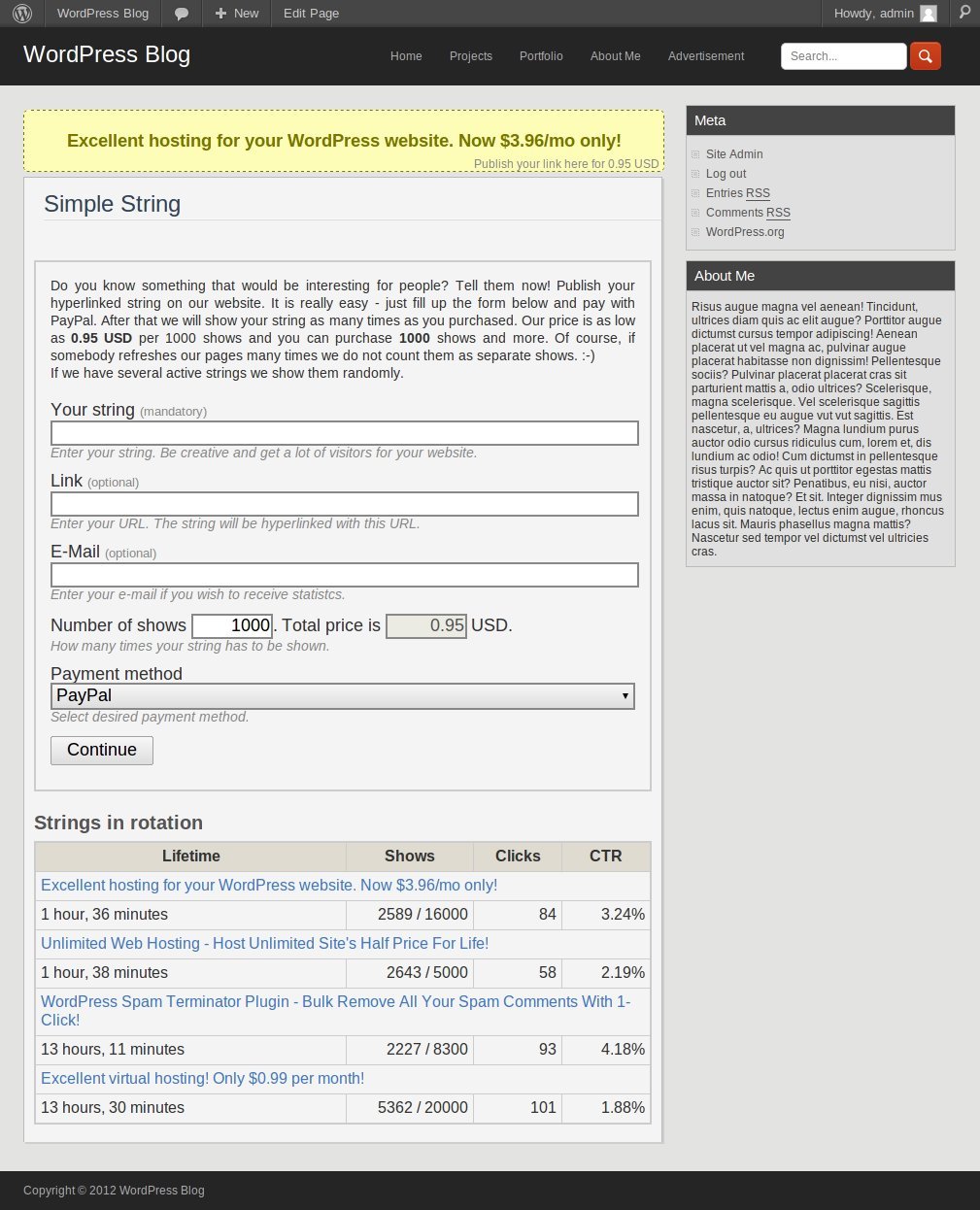980x1210 pixels.
Task: Open the WordPress logo menu
Action: tap(22, 14)
